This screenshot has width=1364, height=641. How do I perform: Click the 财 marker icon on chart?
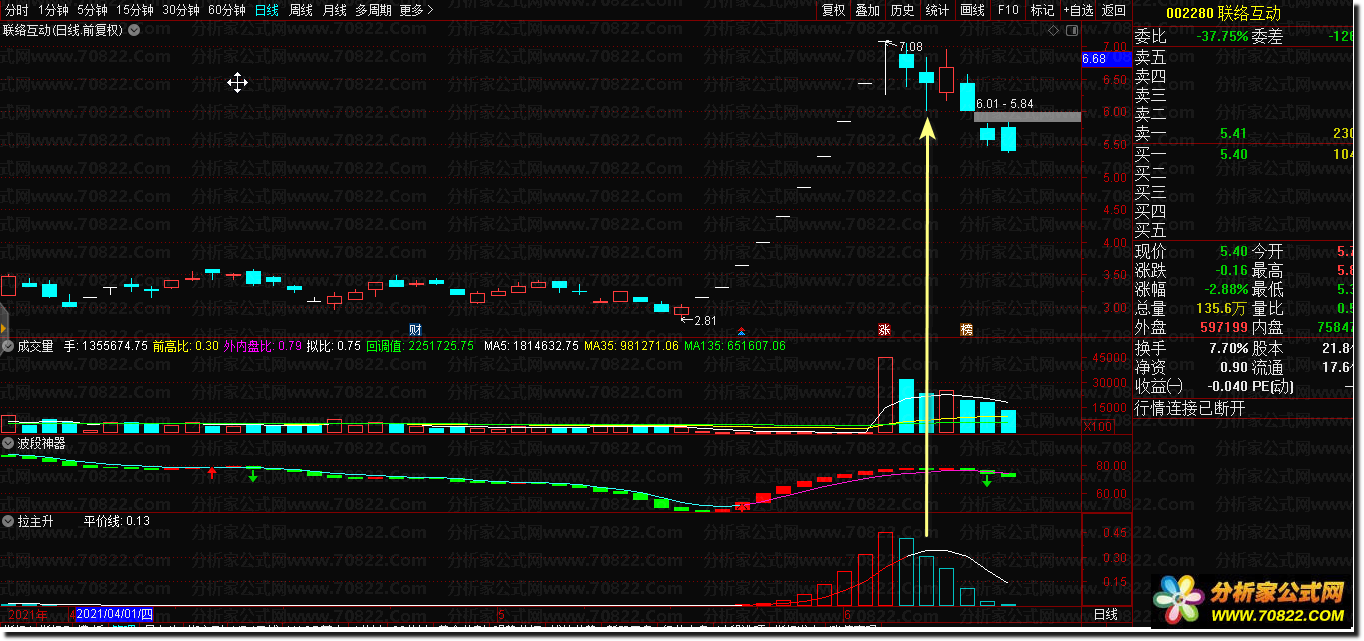click(x=415, y=329)
